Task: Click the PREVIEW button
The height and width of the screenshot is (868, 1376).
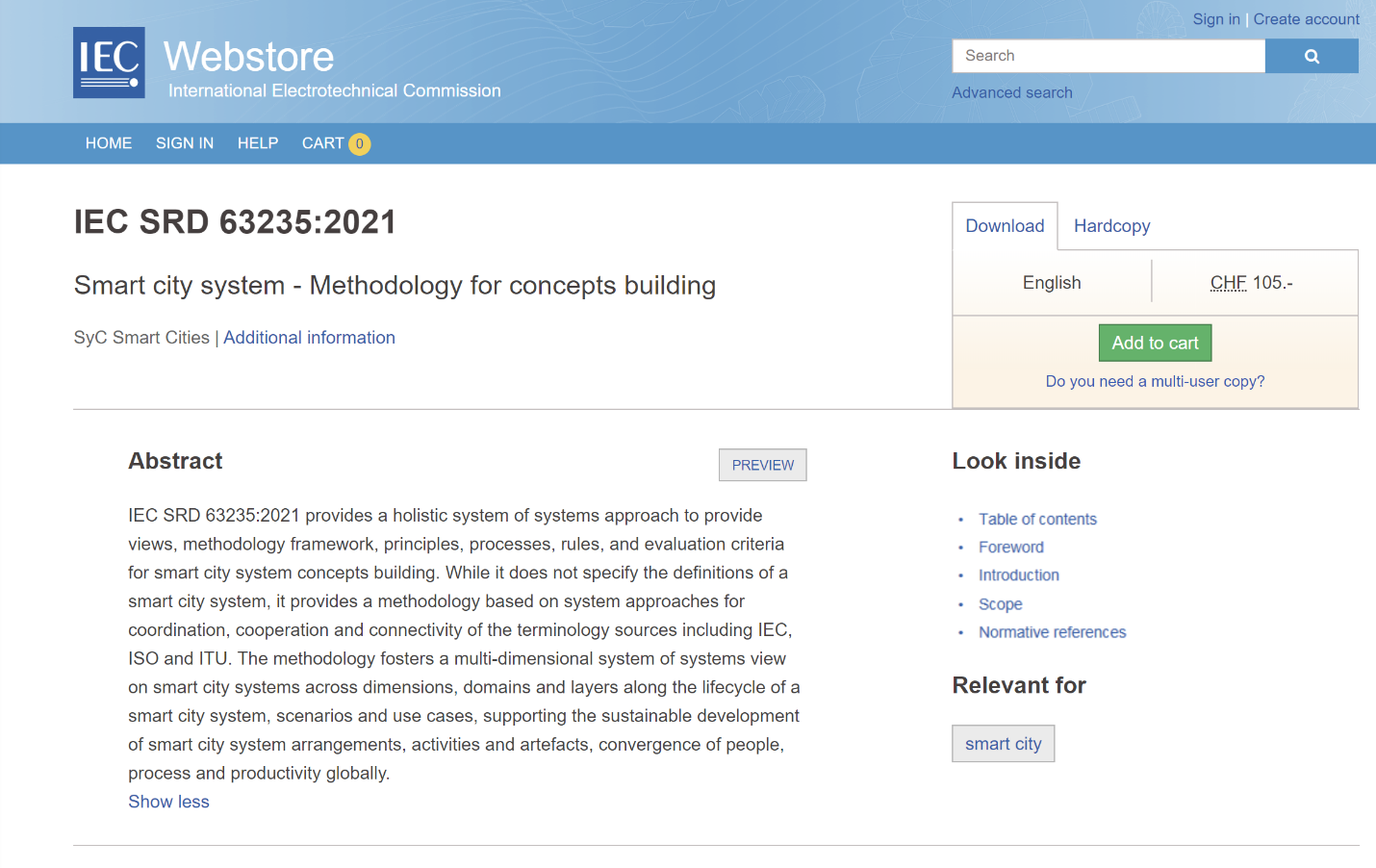Action: 763,465
